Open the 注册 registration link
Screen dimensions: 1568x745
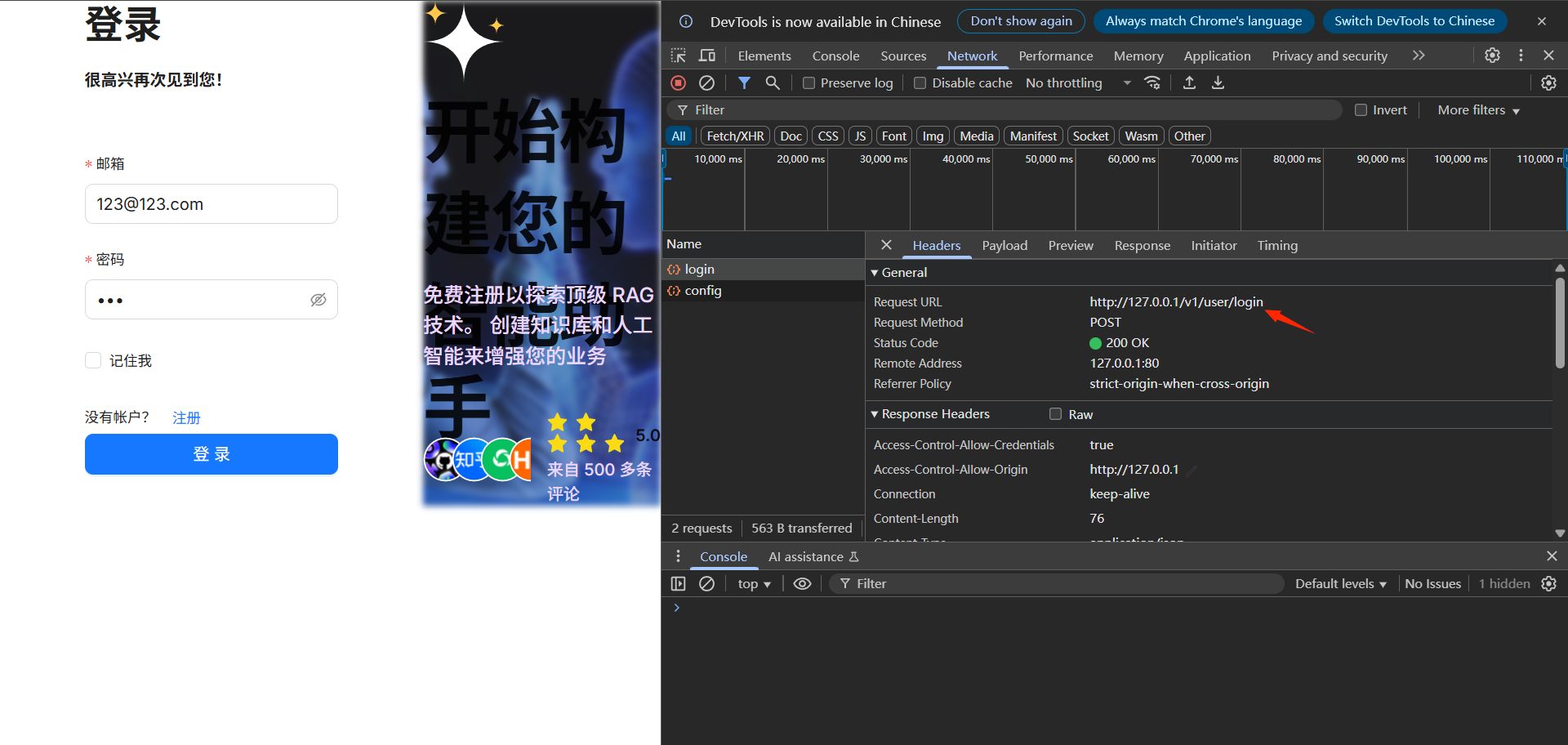[x=185, y=417]
